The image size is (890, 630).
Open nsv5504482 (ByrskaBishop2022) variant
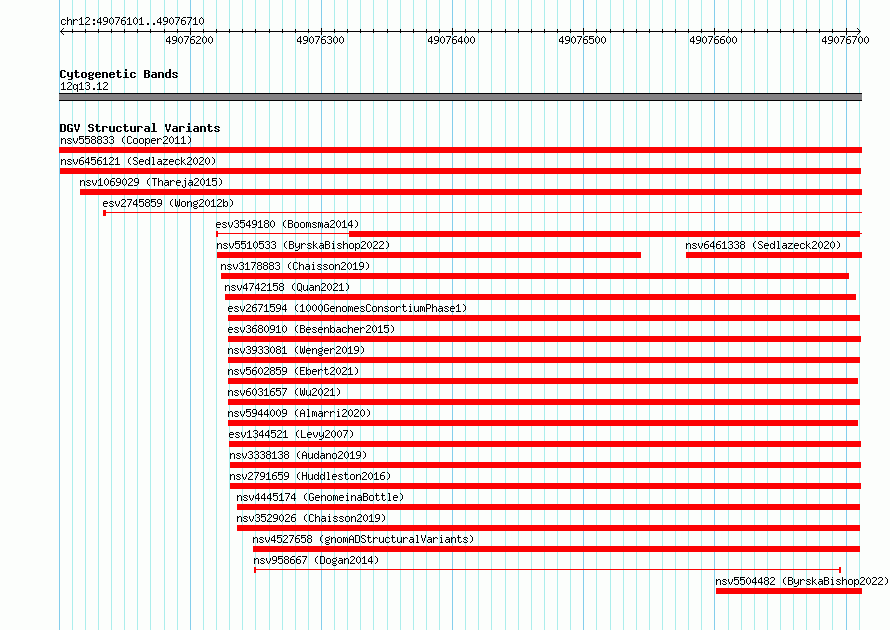(802, 581)
